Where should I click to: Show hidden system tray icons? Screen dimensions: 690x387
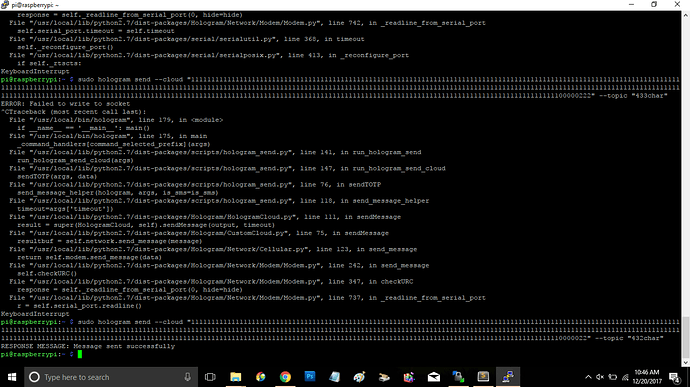click(x=588, y=377)
